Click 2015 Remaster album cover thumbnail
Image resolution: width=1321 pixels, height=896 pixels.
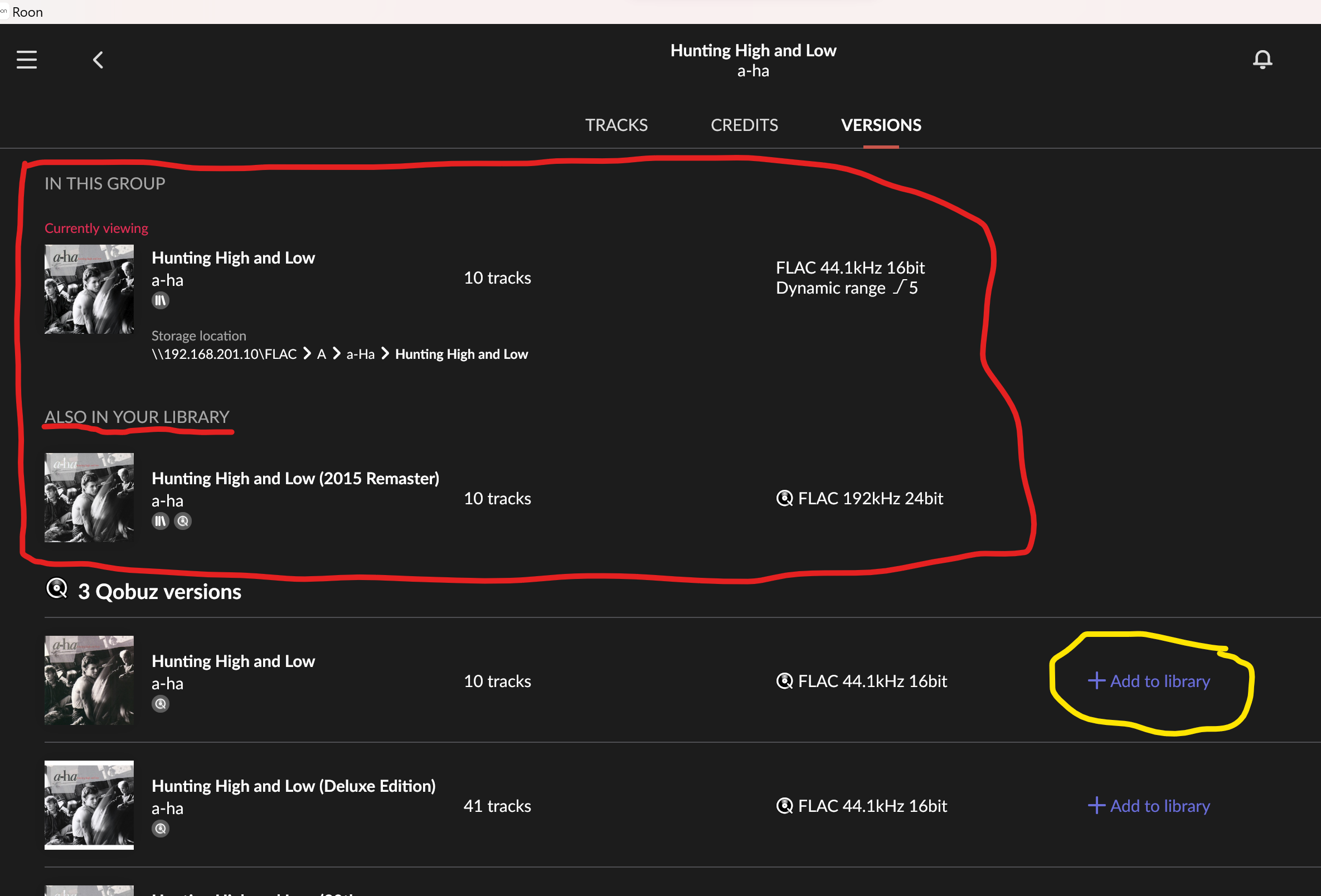click(x=89, y=498)
